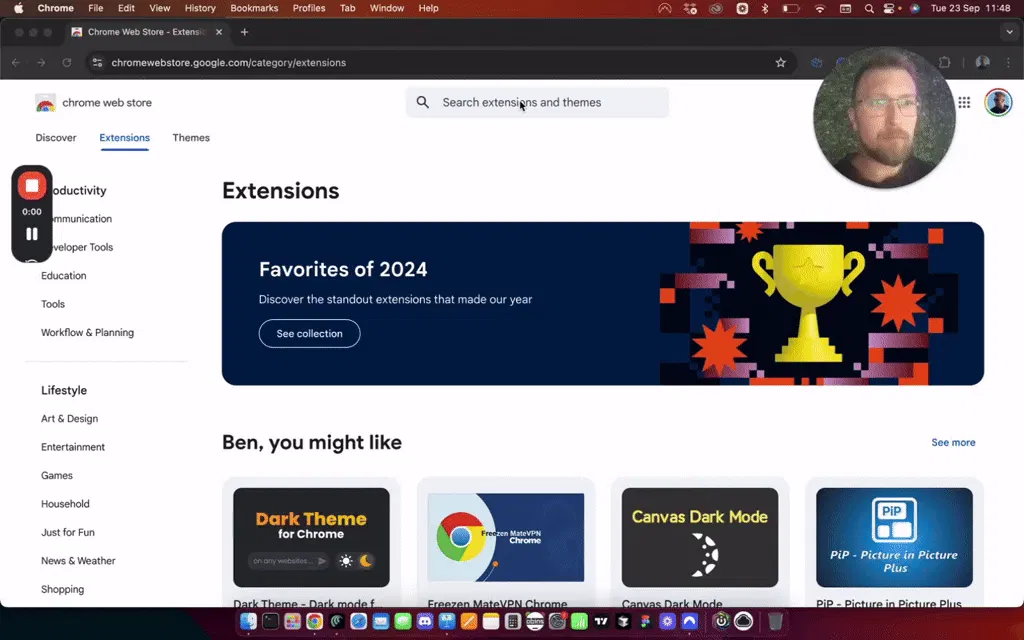Open the Education category
Image resolution: width=1024 pixels, height=640 pixels.
point(63,276)
